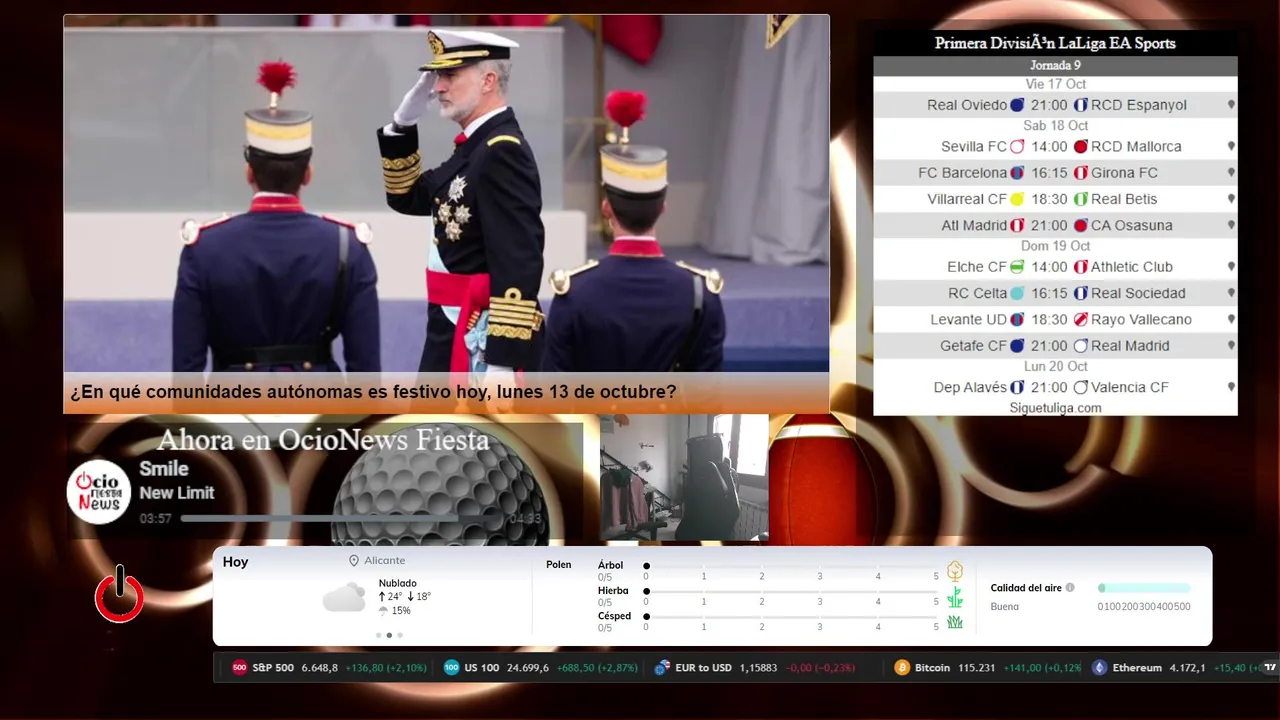The height and width of the screenshot is (720, 1280).
Task: Select the middle weather page dot
Action: [x=389, y=635]
